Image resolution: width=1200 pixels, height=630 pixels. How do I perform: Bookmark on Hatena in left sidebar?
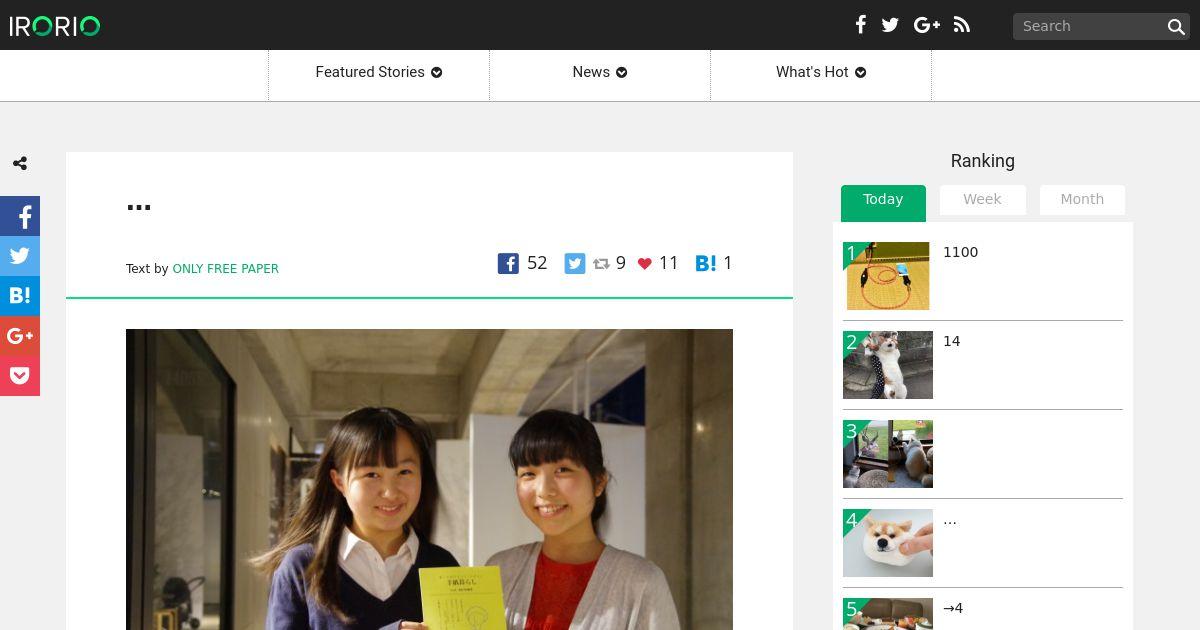click(x=20, y=296)
